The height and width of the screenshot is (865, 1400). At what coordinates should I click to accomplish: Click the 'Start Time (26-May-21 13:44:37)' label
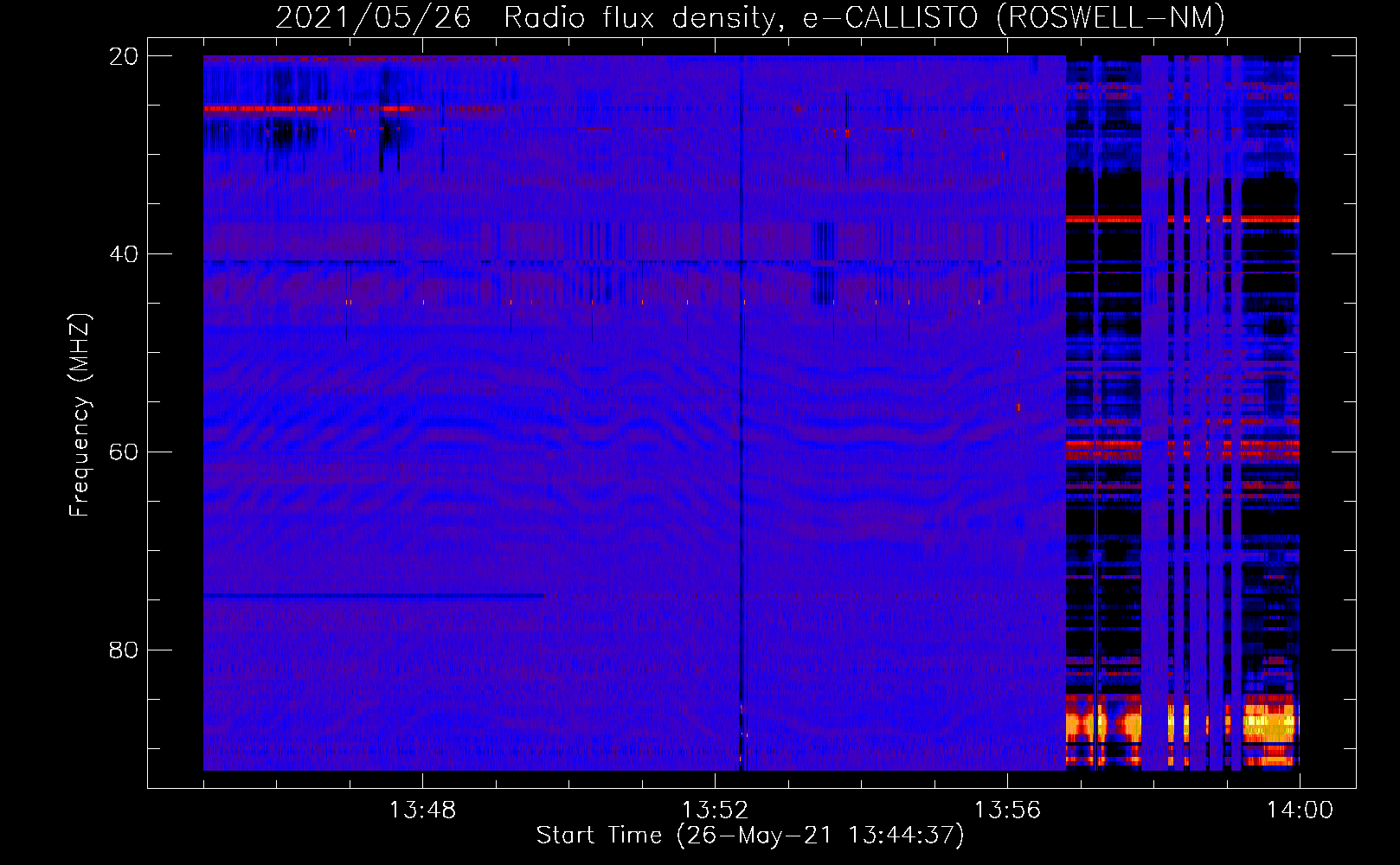point(750,836)
